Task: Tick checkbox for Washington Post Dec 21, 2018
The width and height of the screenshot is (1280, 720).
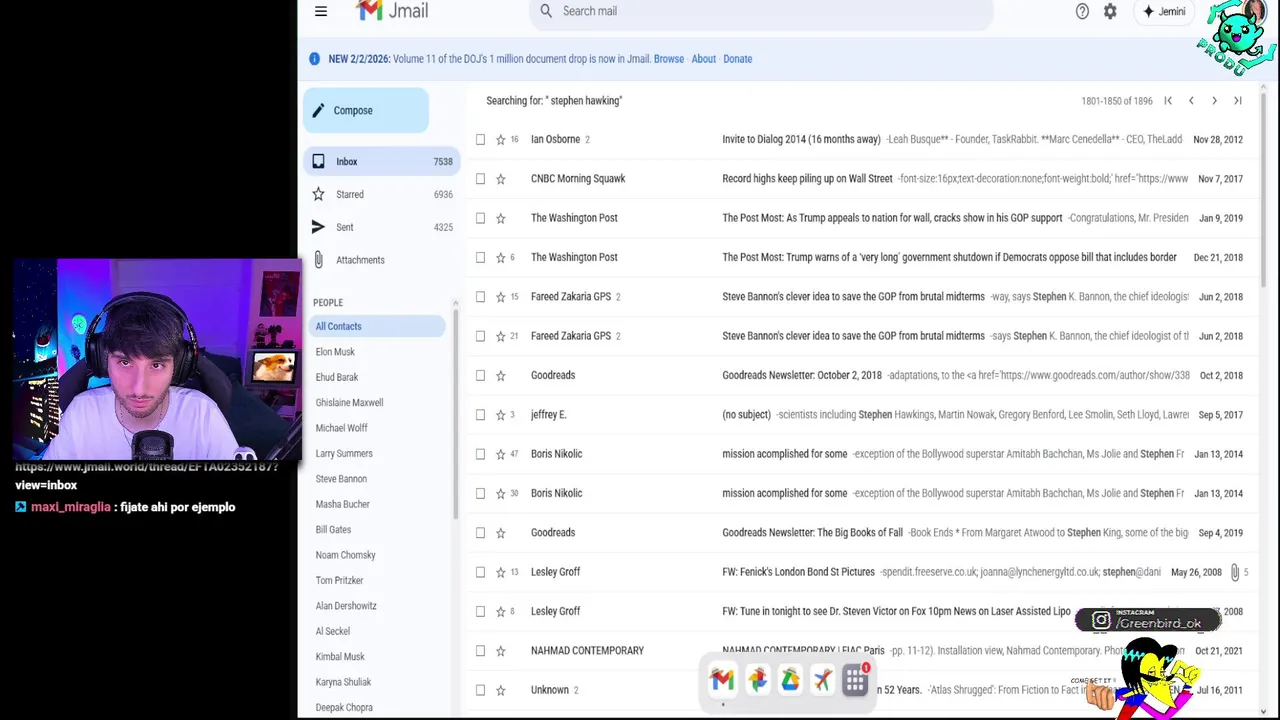Action: (x=480, y=258)
